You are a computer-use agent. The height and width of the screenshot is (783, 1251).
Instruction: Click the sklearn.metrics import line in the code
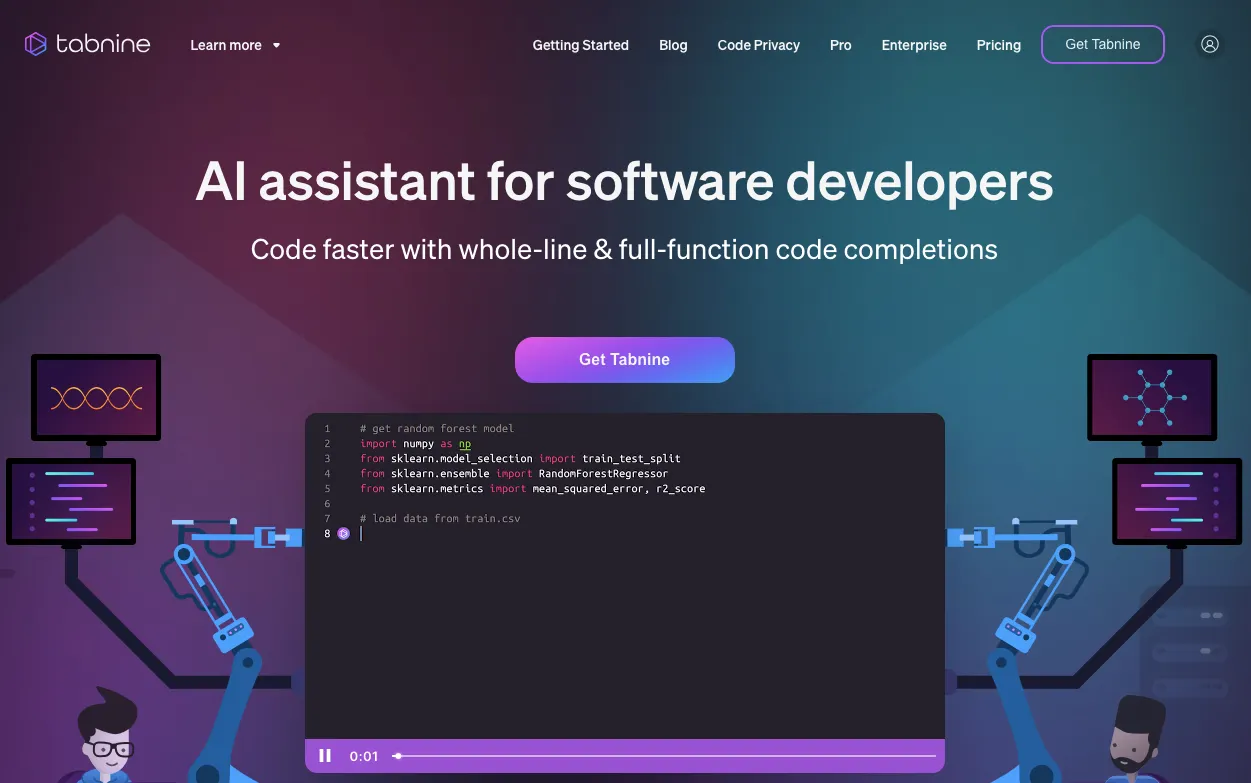click(532, 489)
